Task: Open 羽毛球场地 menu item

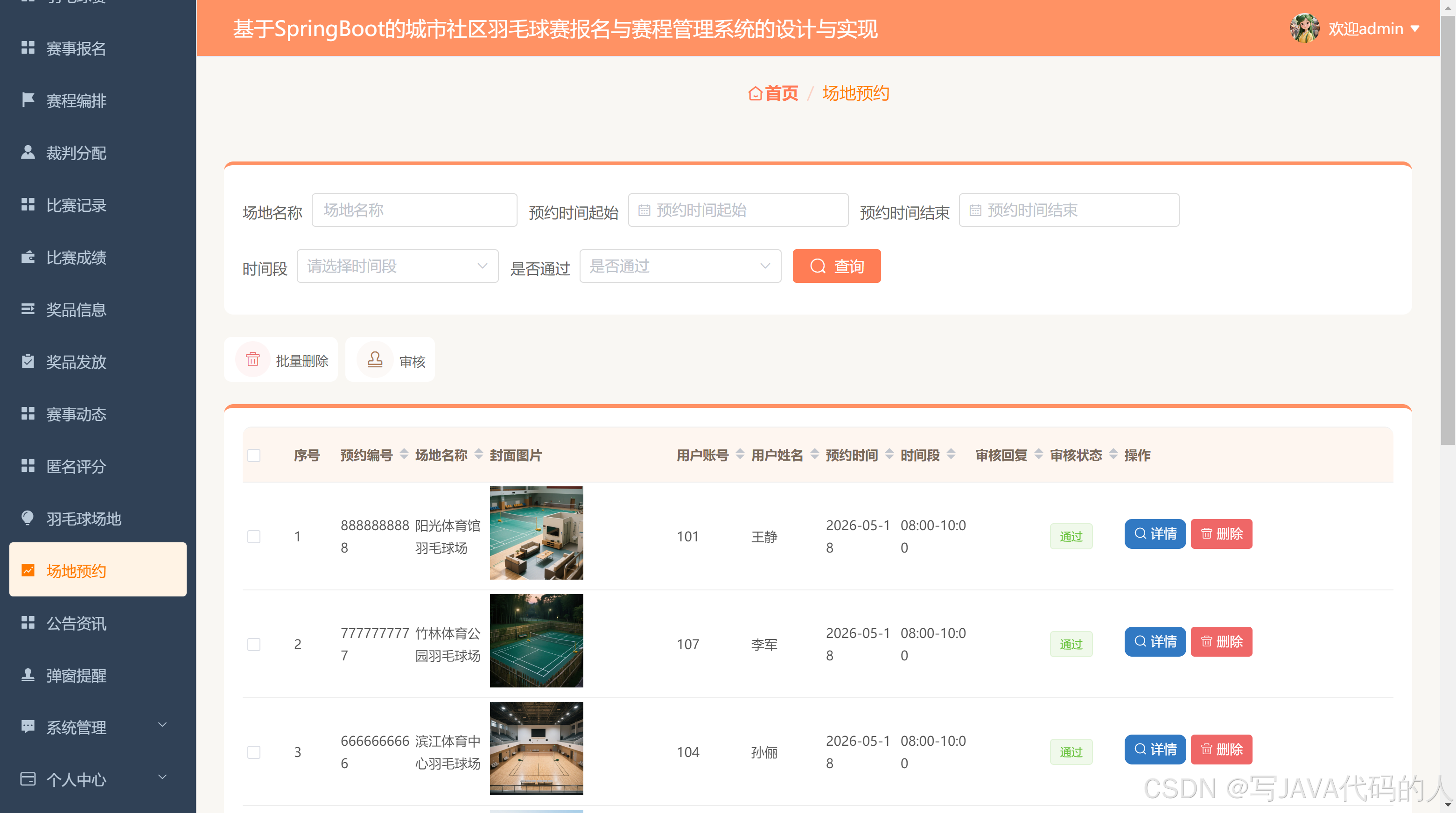Action: point(98,519)
